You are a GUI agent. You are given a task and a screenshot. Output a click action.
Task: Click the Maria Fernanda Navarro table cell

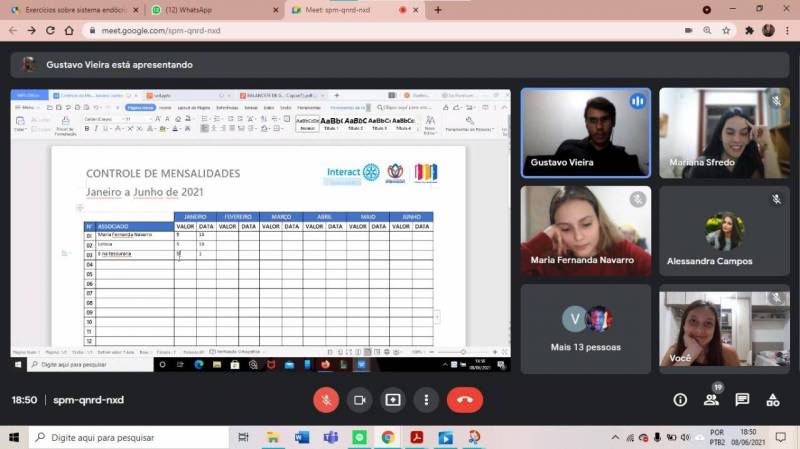tap(135, 235)
